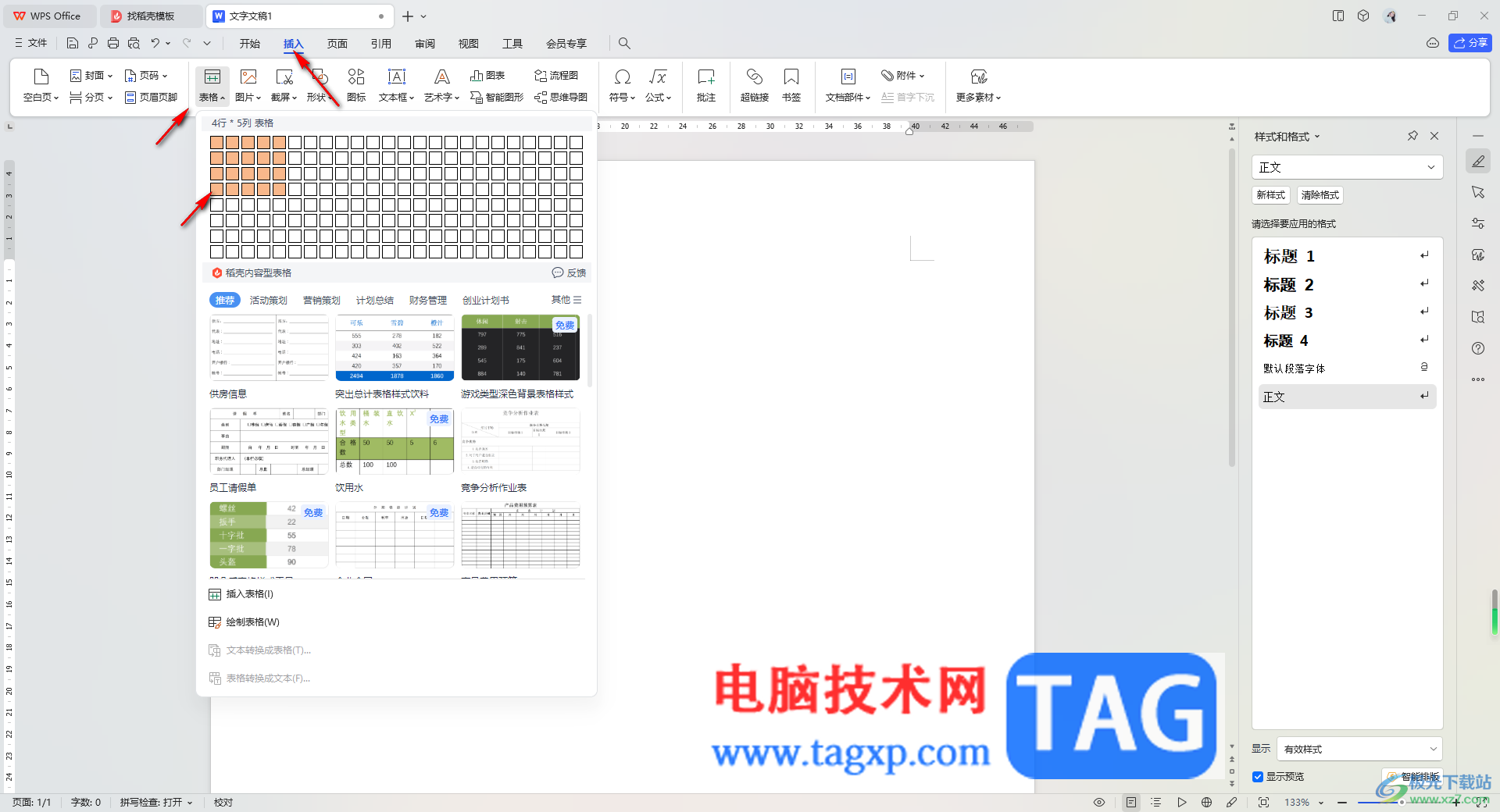Viewport: 1500px width, 812px height.
Task: Click the 页眉页脚 header and footer button
Action: point(152,98)
